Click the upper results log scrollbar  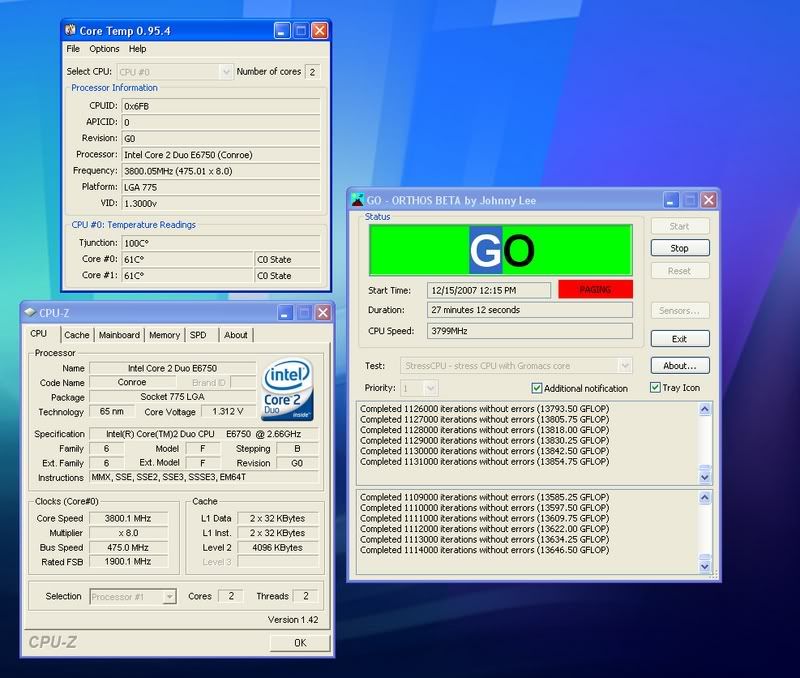tap(704, 442)
